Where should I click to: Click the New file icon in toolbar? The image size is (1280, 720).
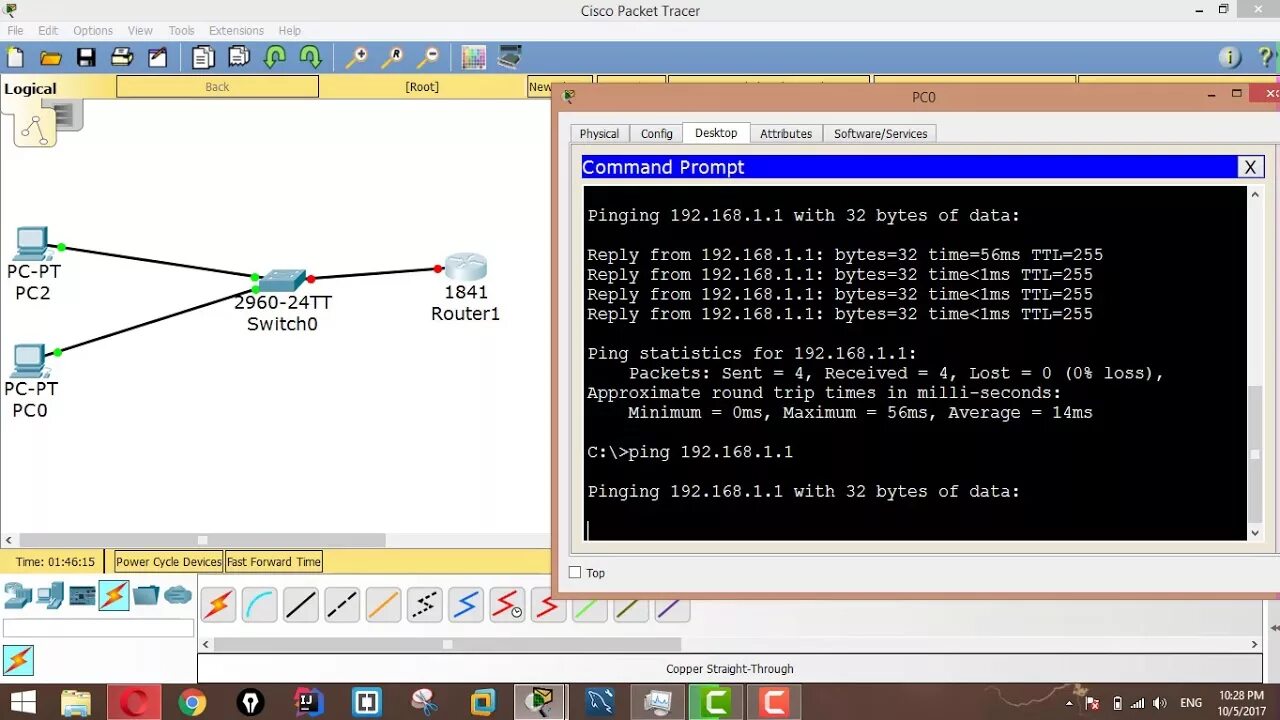15,57
